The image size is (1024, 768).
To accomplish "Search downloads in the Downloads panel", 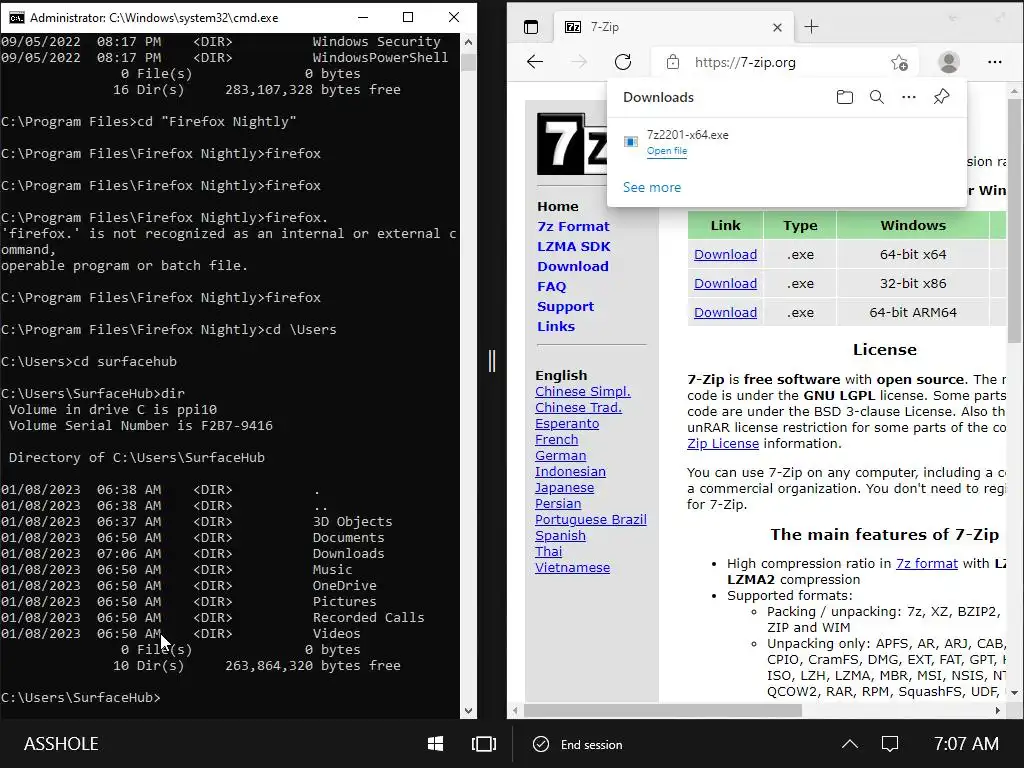I will click(x=876, y=97).
